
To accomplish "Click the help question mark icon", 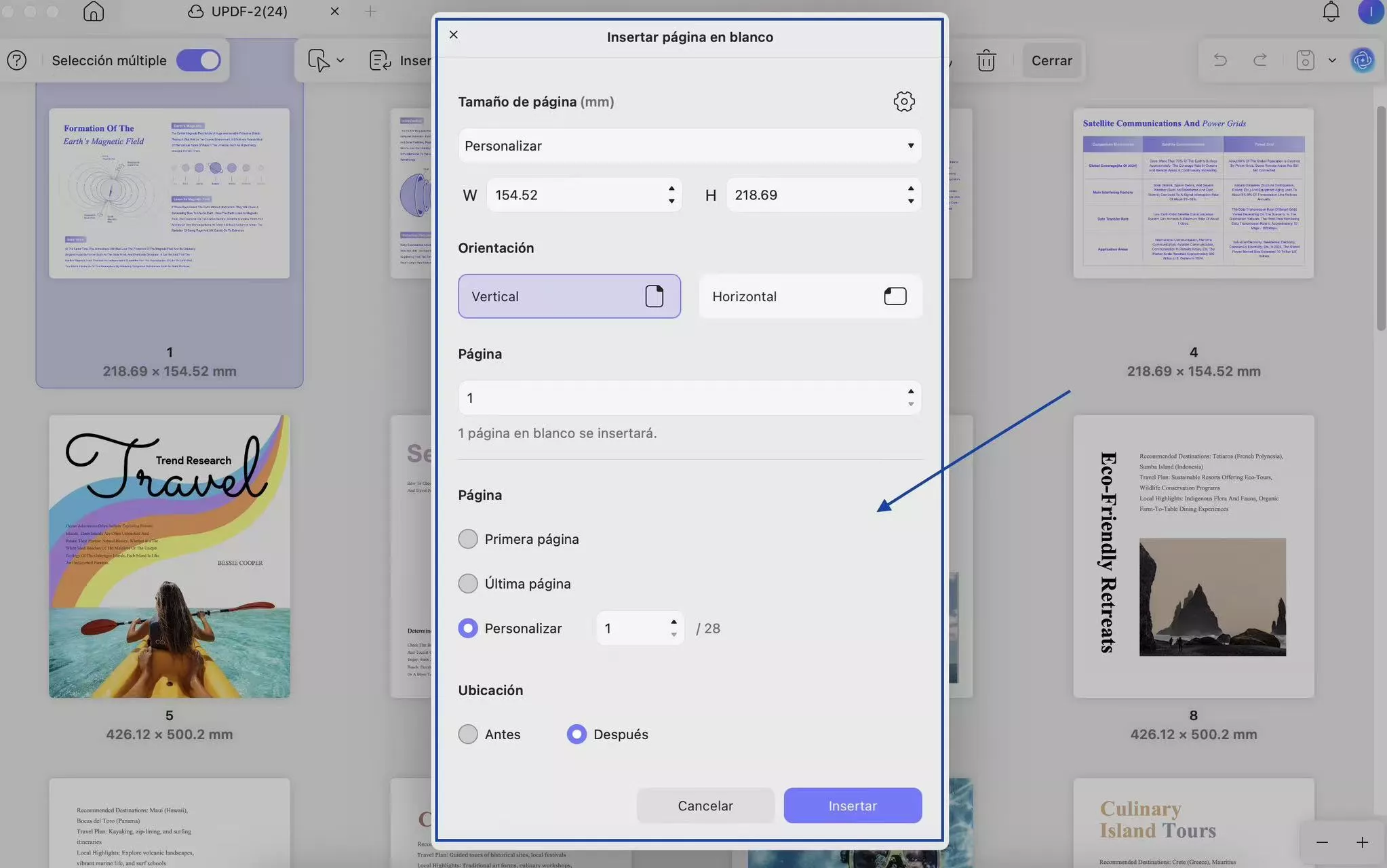I will pos(17,60).
